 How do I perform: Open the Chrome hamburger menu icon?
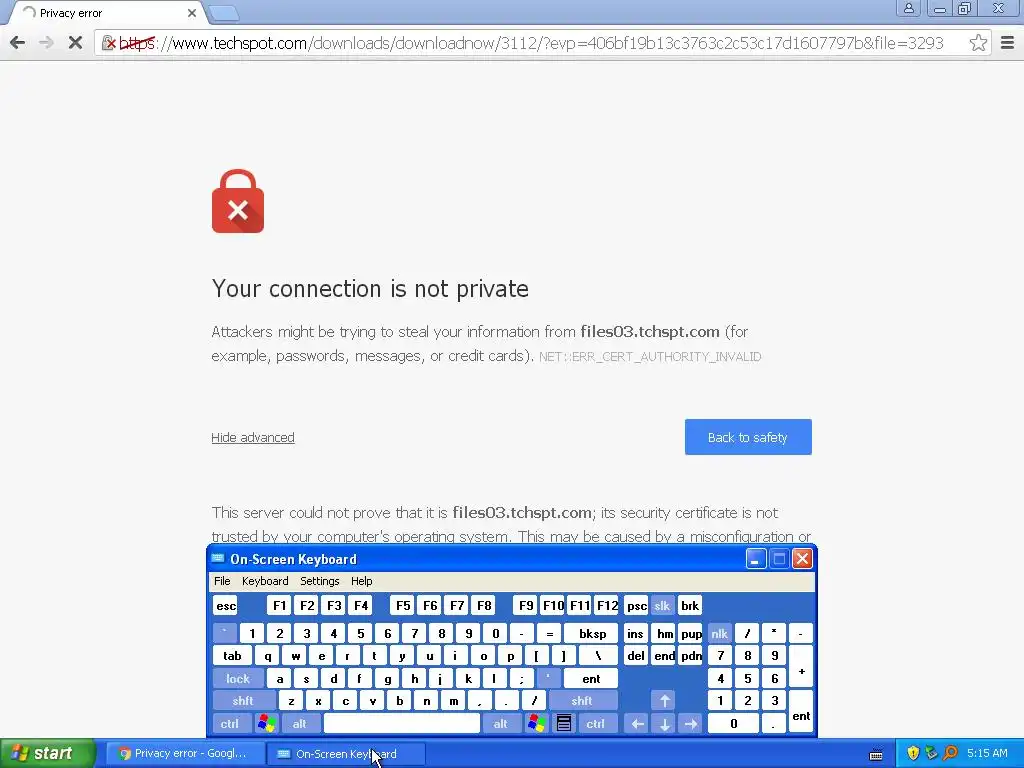pos(1008,43)
